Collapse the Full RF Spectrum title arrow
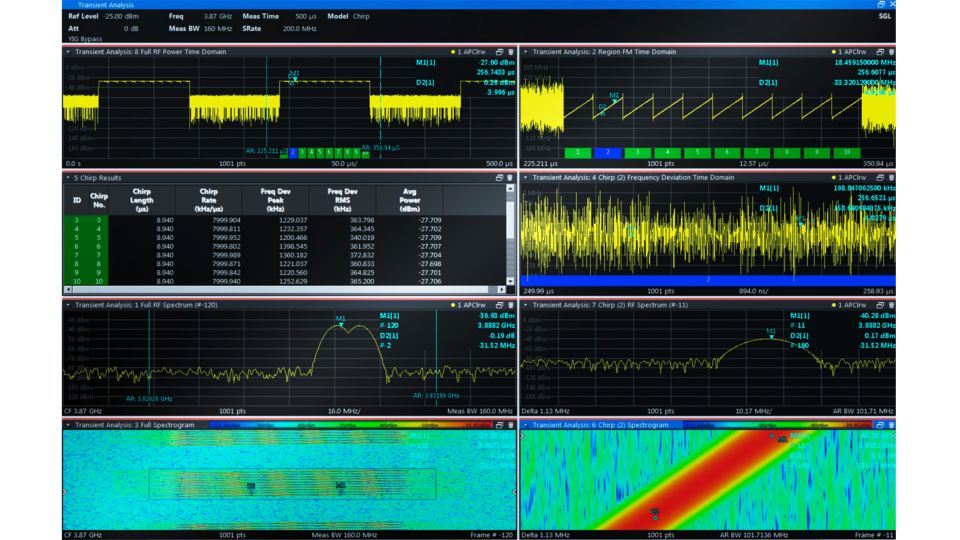 [68, 305]
